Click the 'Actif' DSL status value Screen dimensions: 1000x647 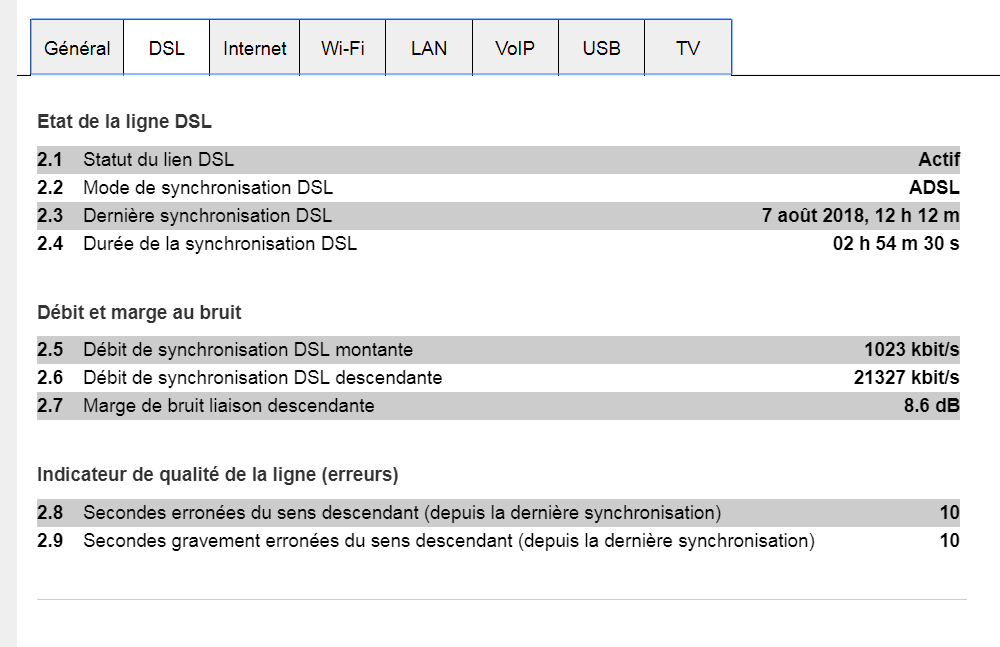pos(939,160)
